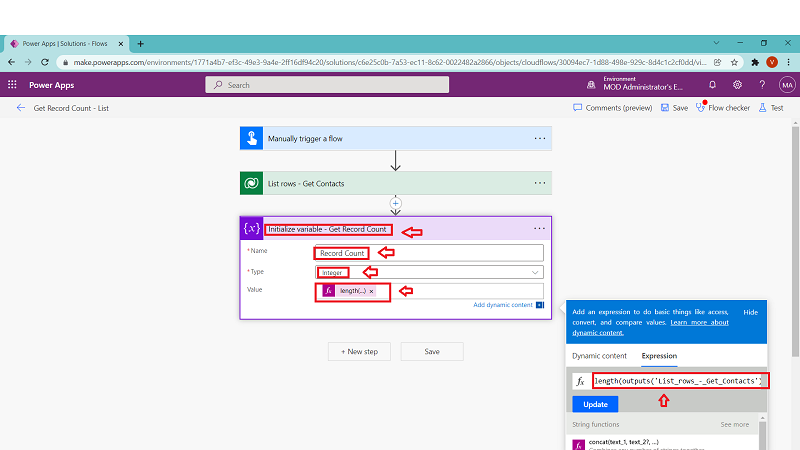
Task: Open the Chrome three-dot menu
Action: pyautogui.click(x=789, y=62)
